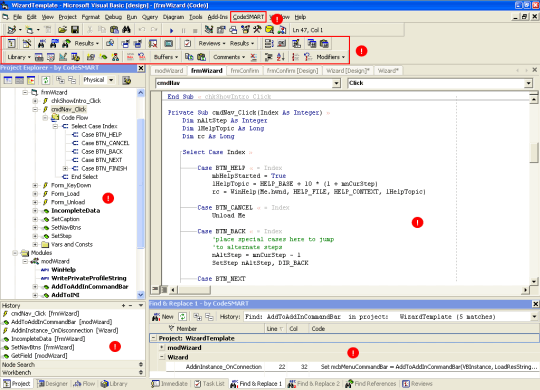Click the hierarchy icon before Buffers section
The image size is (540, 390).
click(x=115, y=57)
